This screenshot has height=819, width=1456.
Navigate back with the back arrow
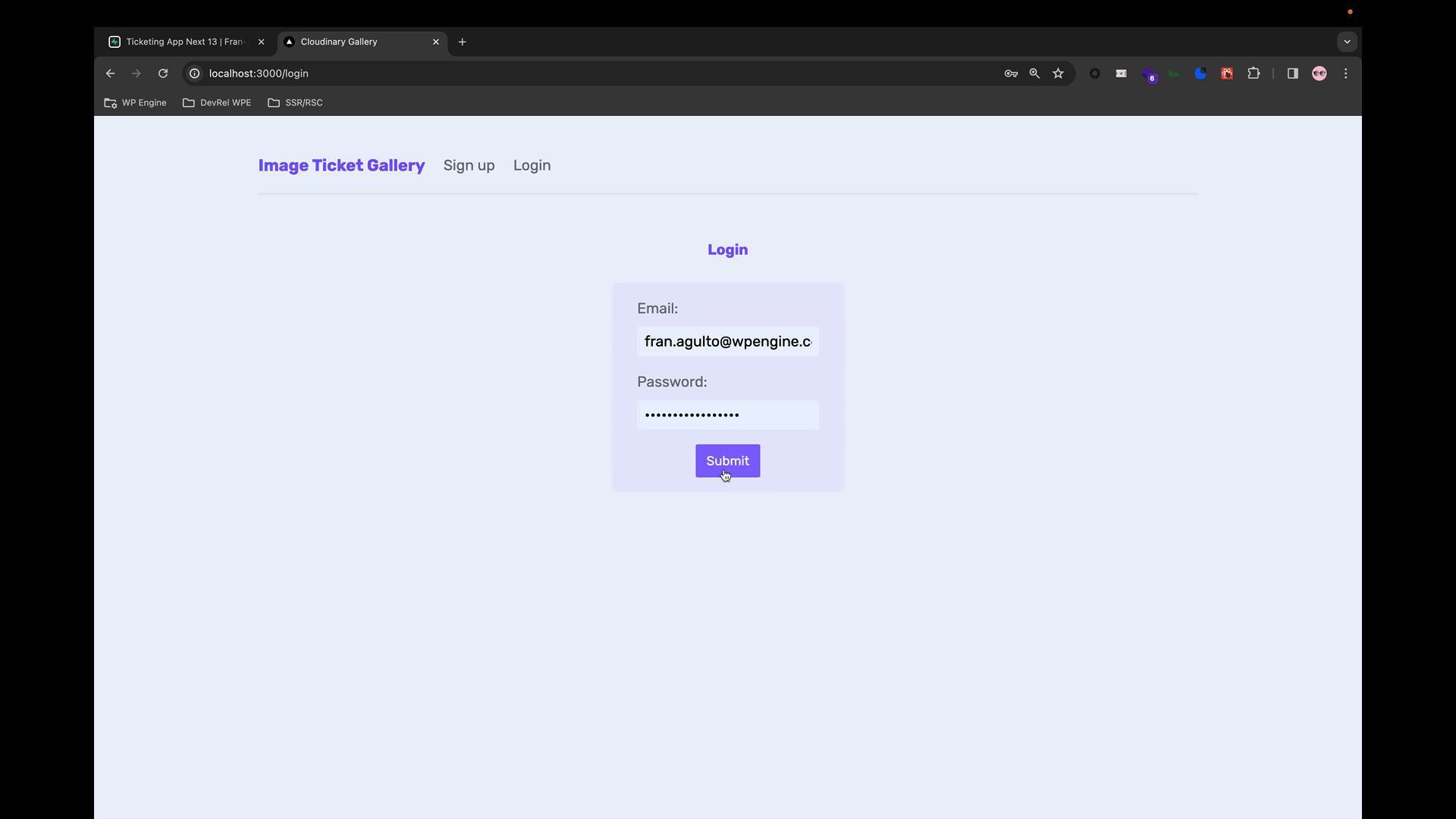click(110, 74)
